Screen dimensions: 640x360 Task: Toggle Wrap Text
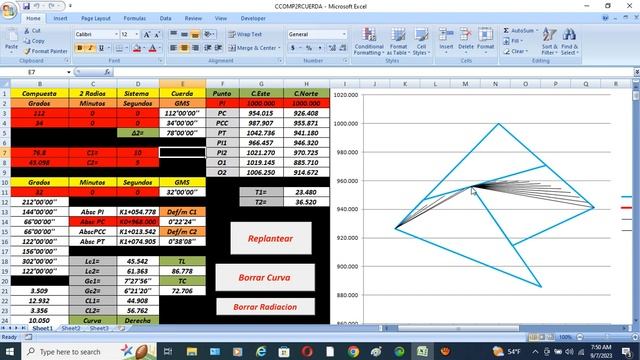(245, 34)
